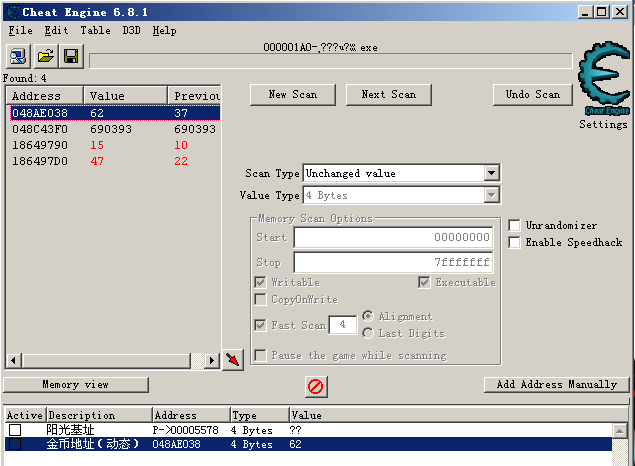Open the process list computer icon

tap(18, 56)
